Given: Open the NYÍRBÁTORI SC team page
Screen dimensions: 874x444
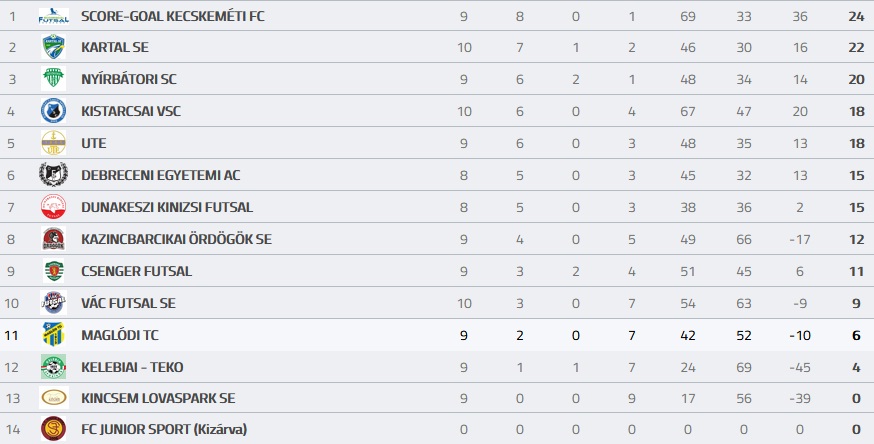Looking at the screenshot, I should (128, 79).
